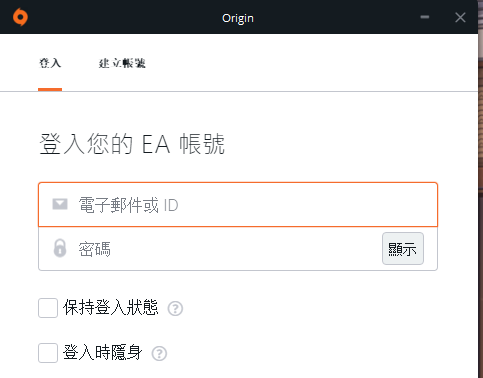Enable the 登入時隱身 checkbox
483x378 pixels.
[48, 353]
